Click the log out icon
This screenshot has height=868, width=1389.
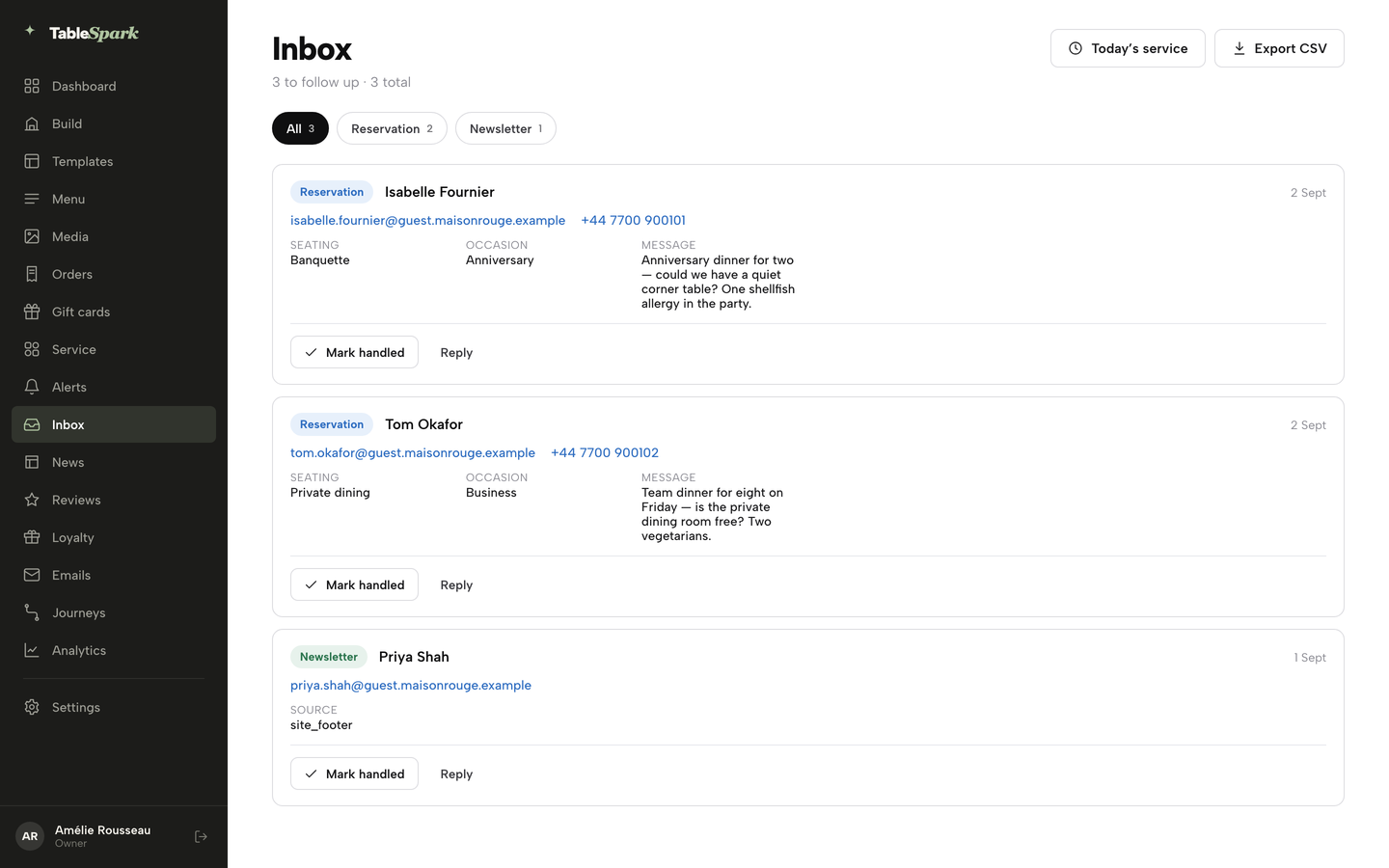201,836
